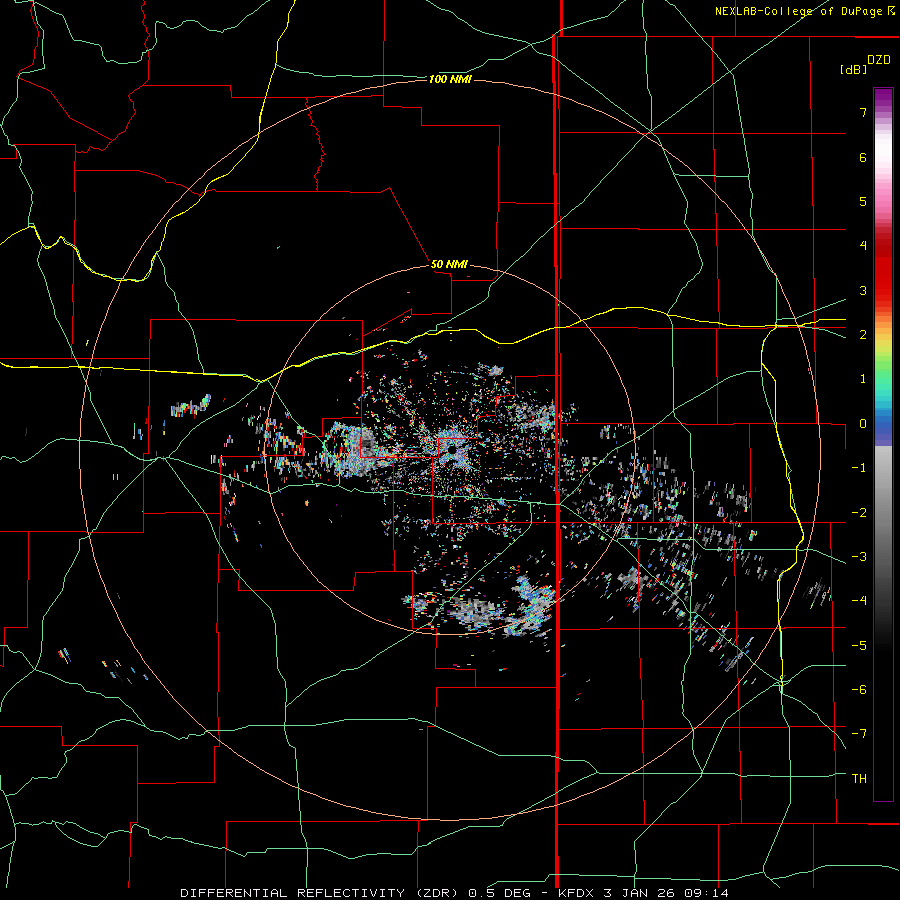
Task: Click the red segment of the color bar near 3
Action: [x=883, y=281]
